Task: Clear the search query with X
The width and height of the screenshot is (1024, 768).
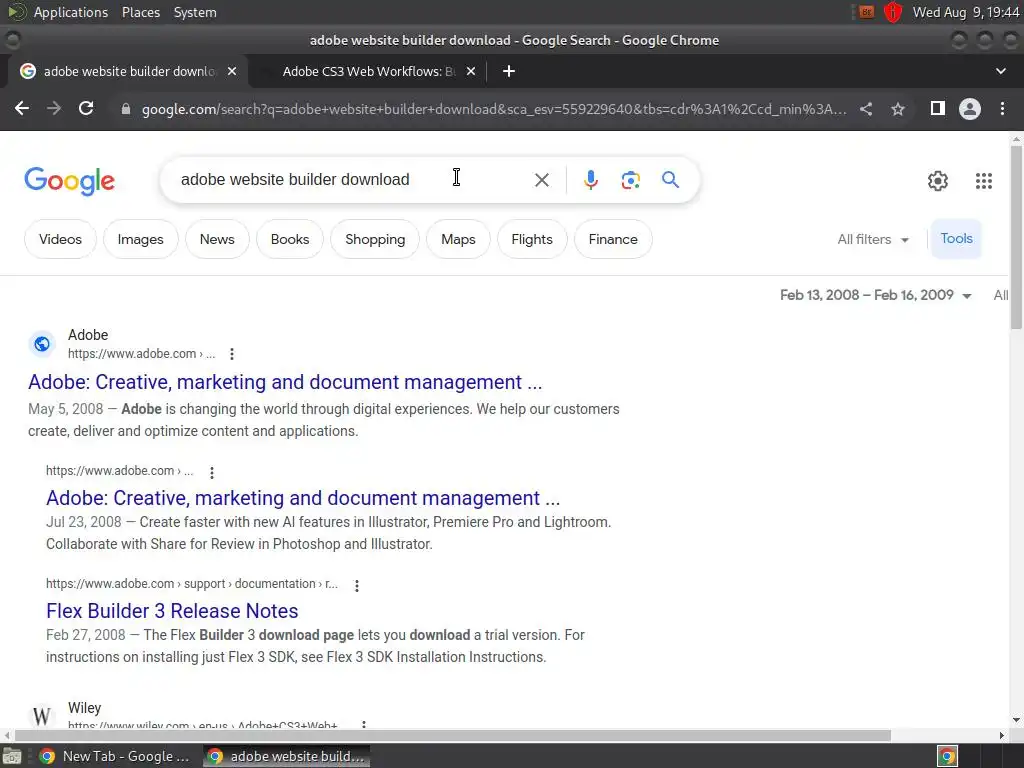Action: tap(541, 180)
